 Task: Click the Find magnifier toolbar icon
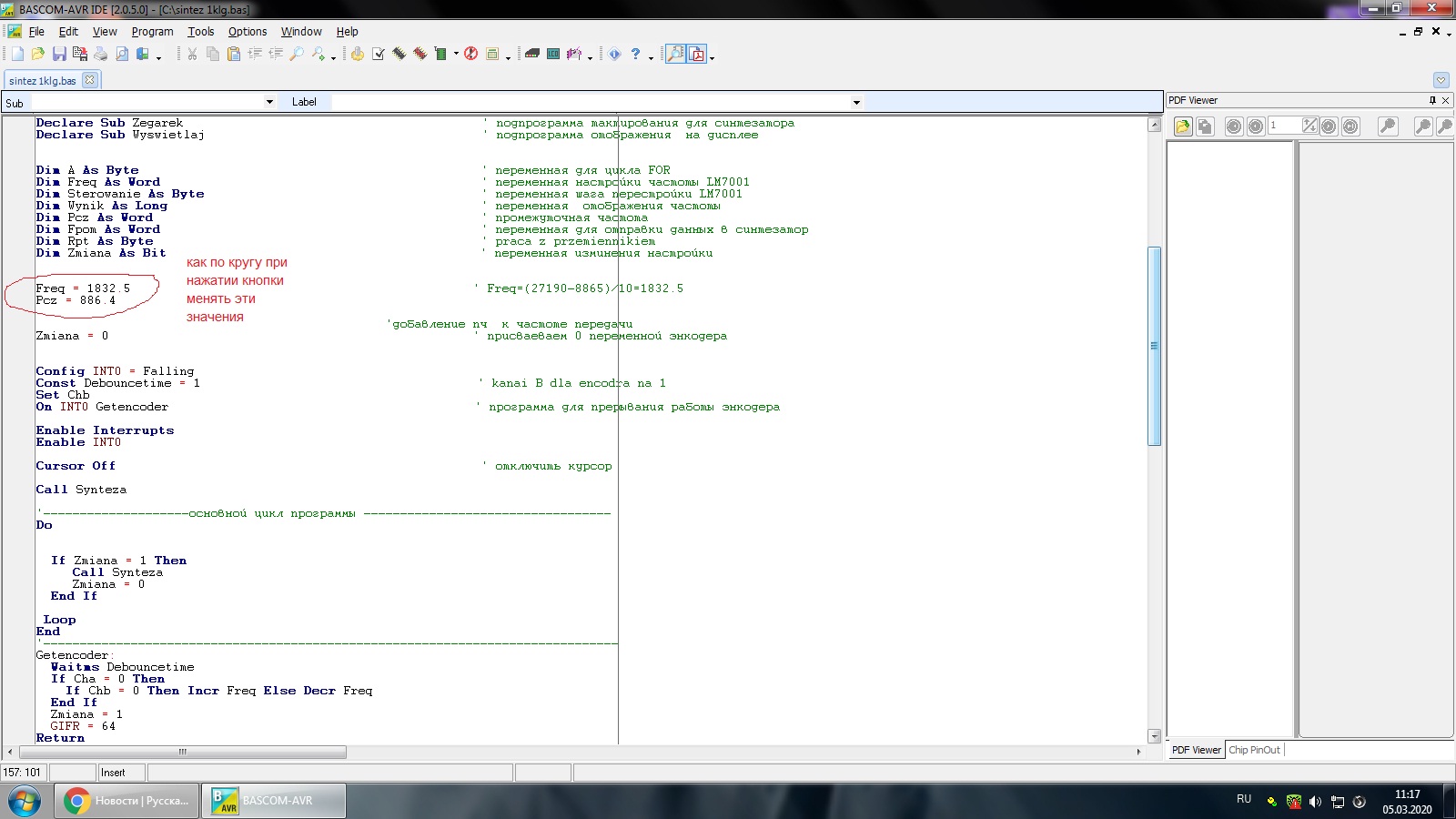[x=297, y=55]
